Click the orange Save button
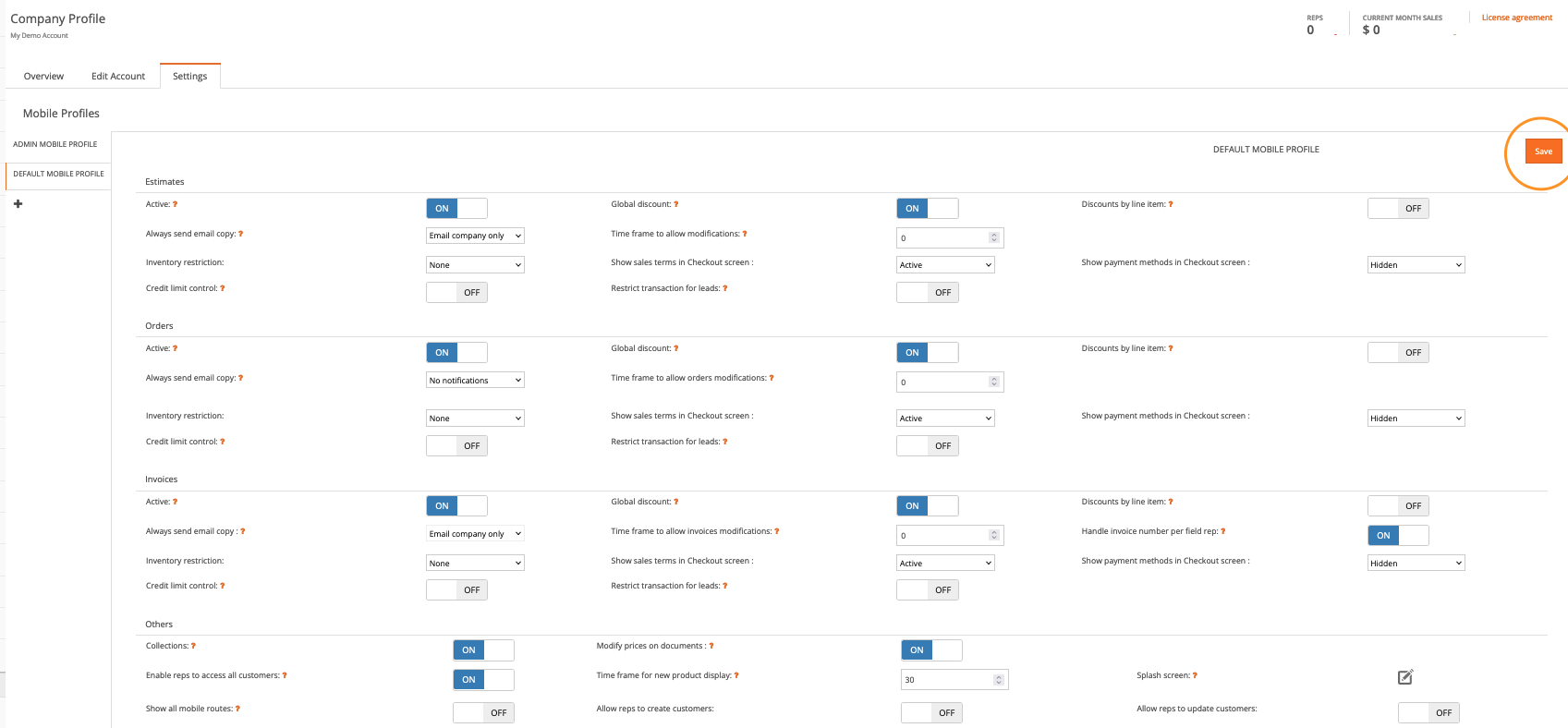The image size is (1568, 728). point(1543,152)
